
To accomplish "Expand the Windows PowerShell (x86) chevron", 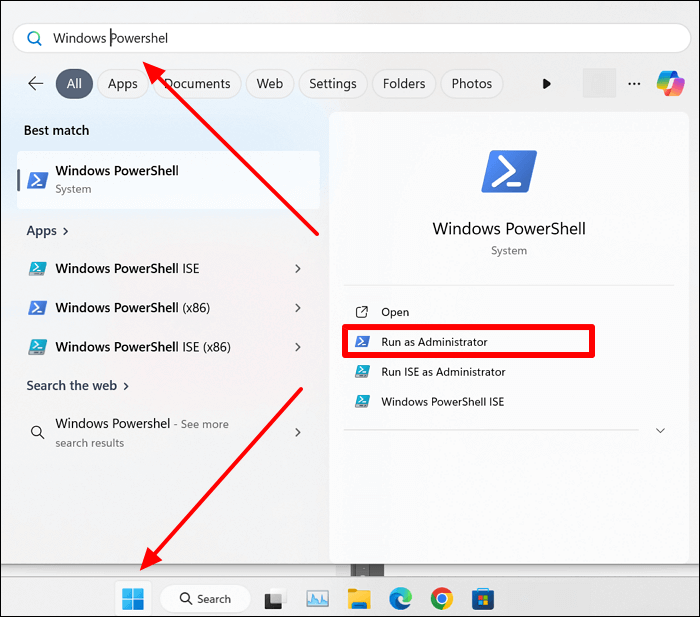I will [x=298, y=308].
